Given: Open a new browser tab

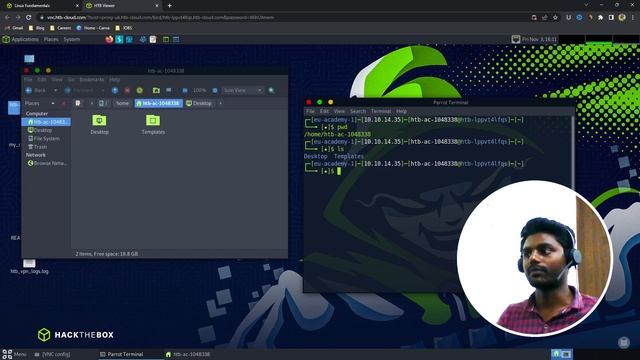Looking at the screenshot, I should pyautogui.click(x=169, y=6).
